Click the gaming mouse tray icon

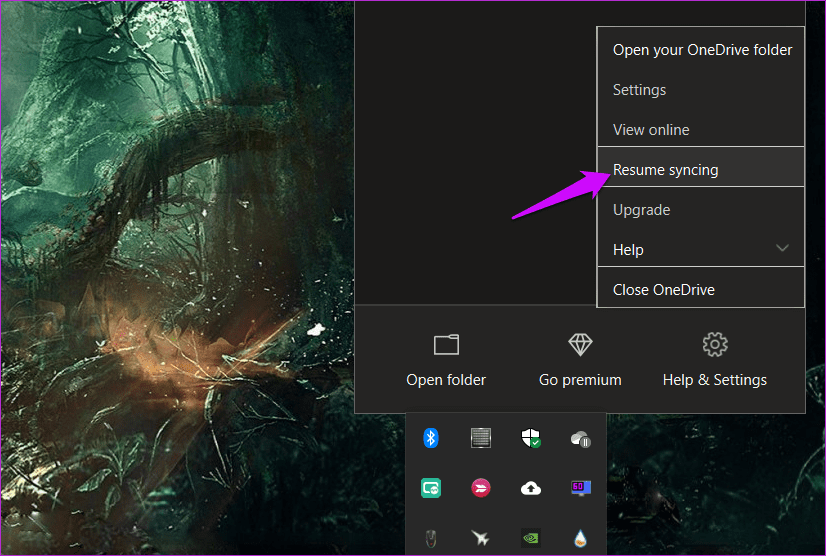[431, 538]
